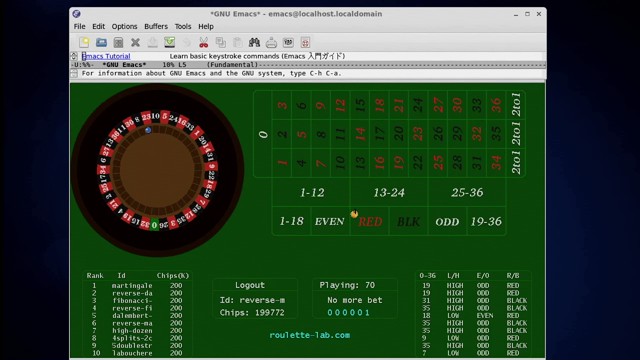
Task: Print buffer with the printer icon
Action: (x=271, y=42)
